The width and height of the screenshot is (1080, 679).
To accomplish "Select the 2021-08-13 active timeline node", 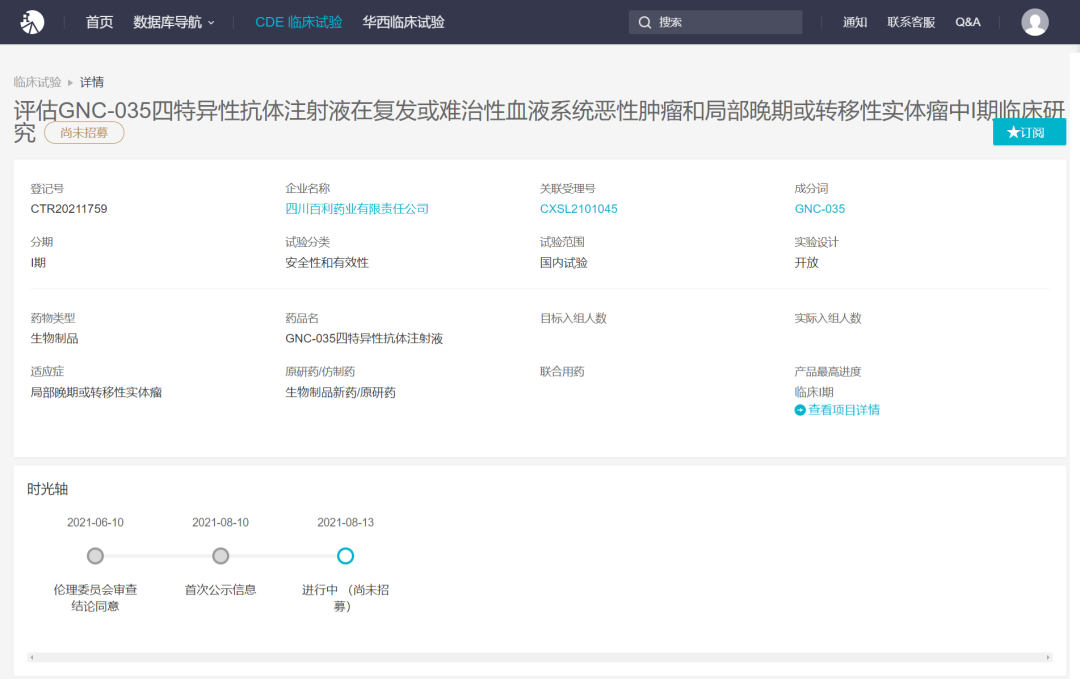I will pyautogui.click(x=346, y=556).
